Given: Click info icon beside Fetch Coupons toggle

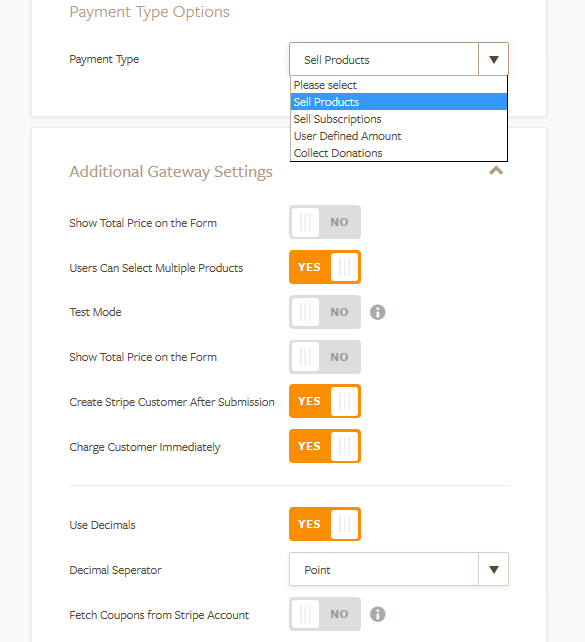Looking at the screenshot, I should (377, 614).
